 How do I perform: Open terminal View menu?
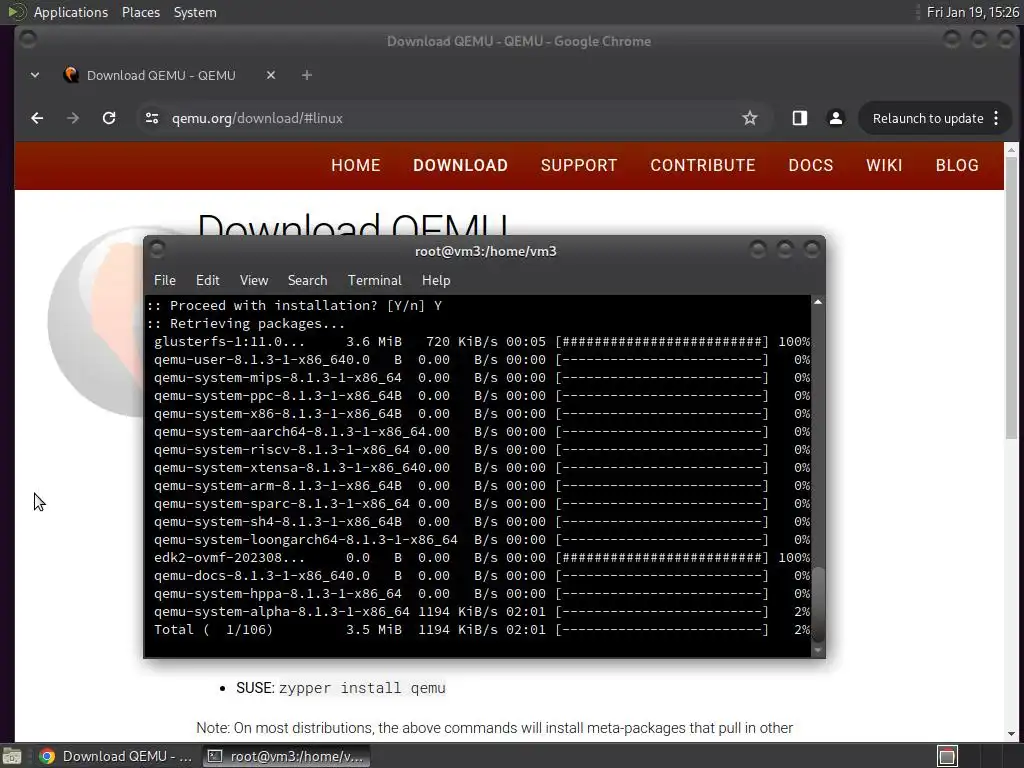coord(254,280)
